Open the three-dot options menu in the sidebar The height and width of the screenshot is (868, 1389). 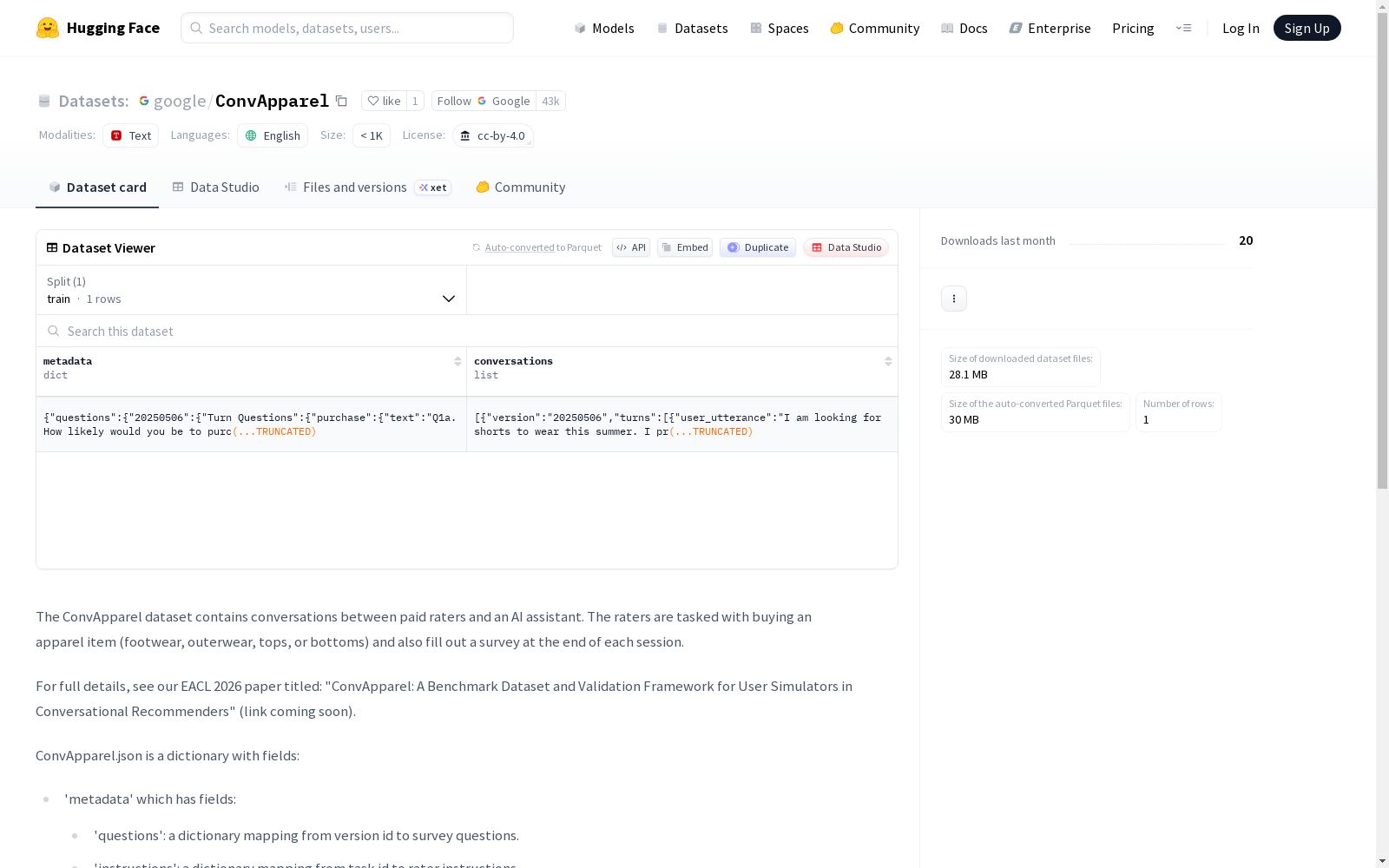tap(953, 299)
